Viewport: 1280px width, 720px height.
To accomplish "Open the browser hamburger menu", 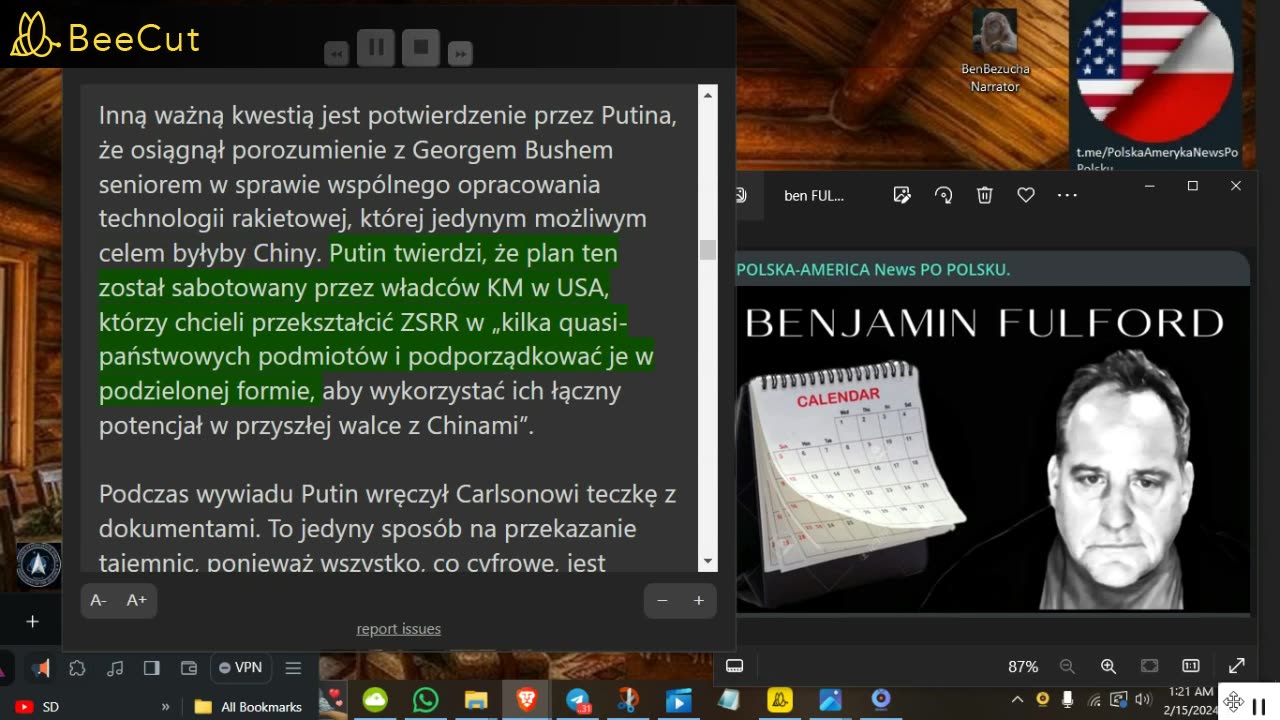I will (x=293, y=668).
